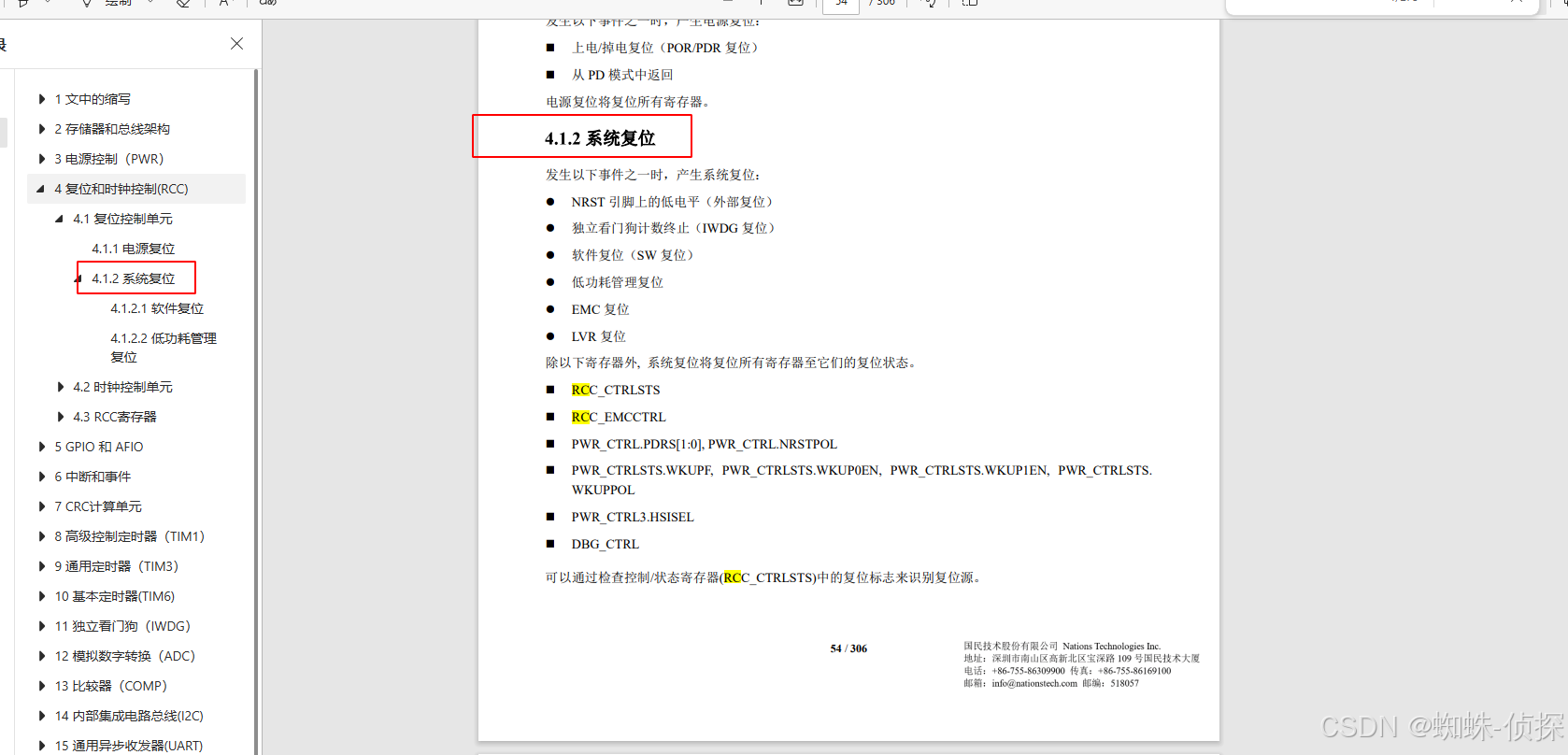Open outline entry 4.1.2.2 低功耗管理复位
This screenshot has width=1568, height=755.
(164, 348)
